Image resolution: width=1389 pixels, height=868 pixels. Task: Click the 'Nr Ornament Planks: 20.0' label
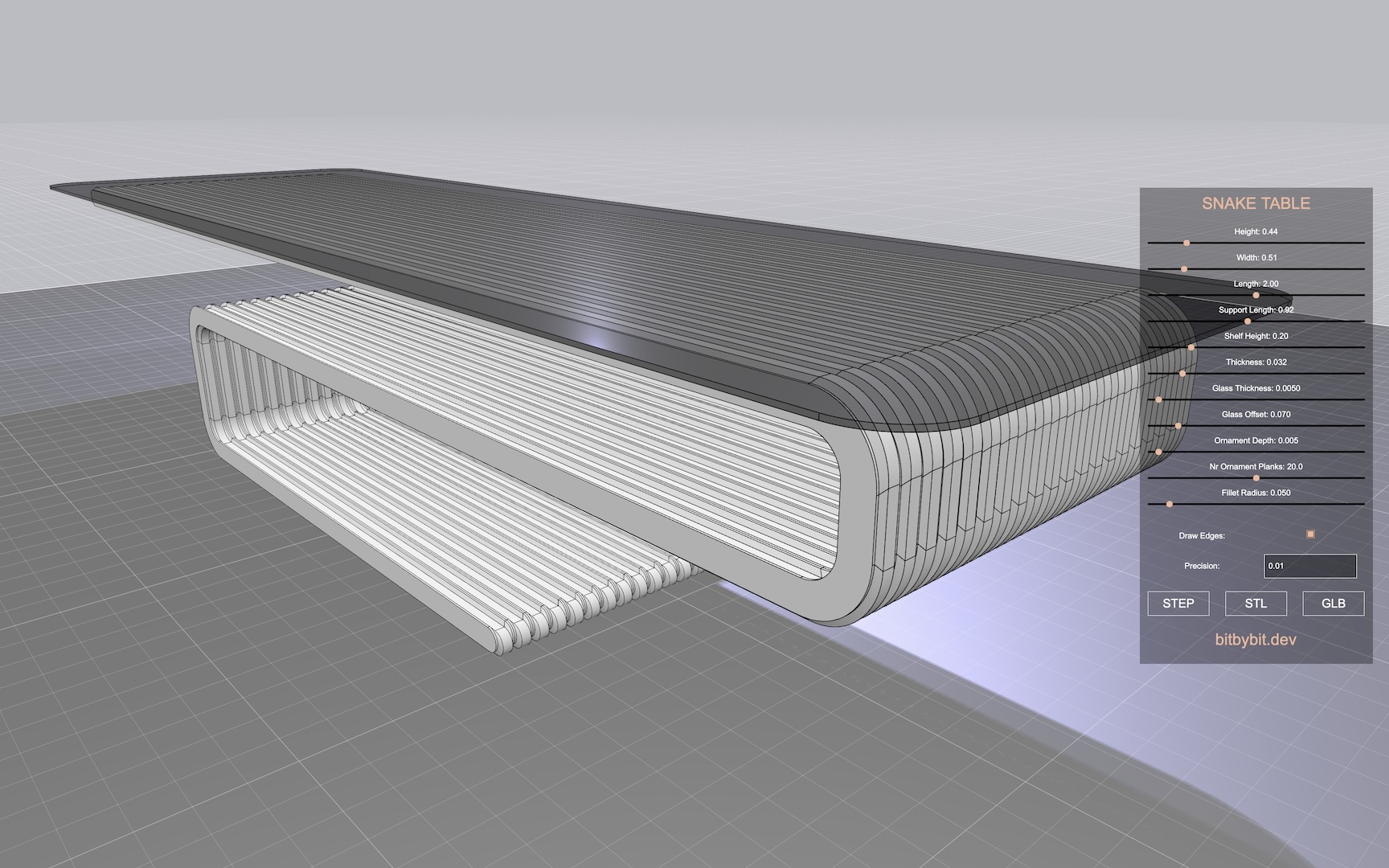1256,466
